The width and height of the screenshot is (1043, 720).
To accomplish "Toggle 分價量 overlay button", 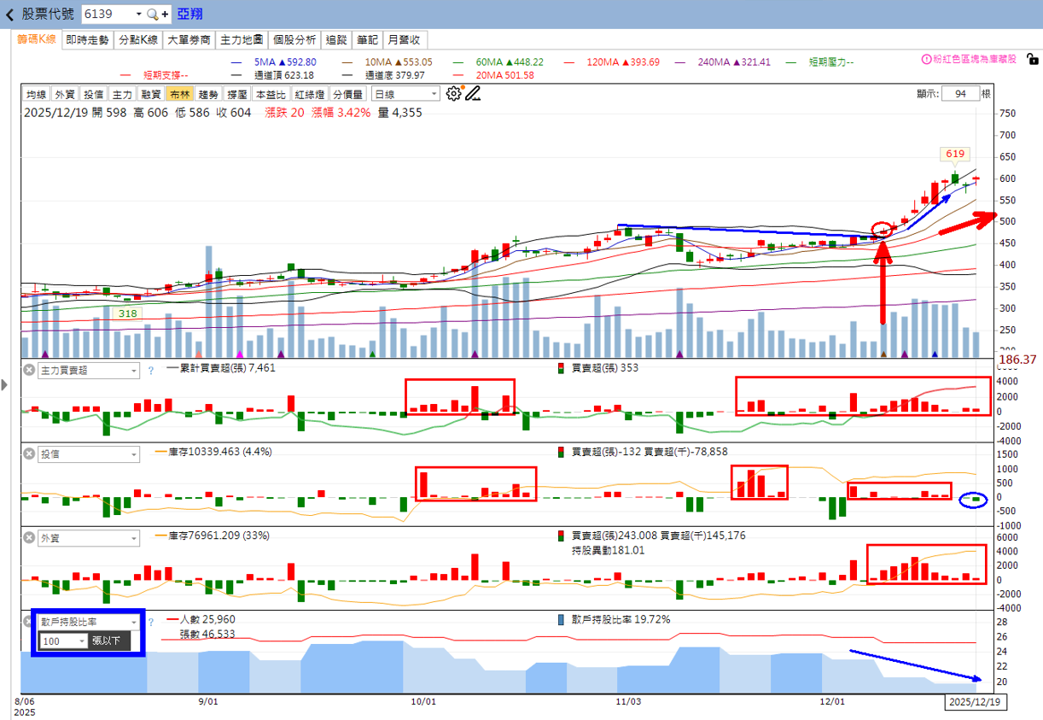I will 348,94.
